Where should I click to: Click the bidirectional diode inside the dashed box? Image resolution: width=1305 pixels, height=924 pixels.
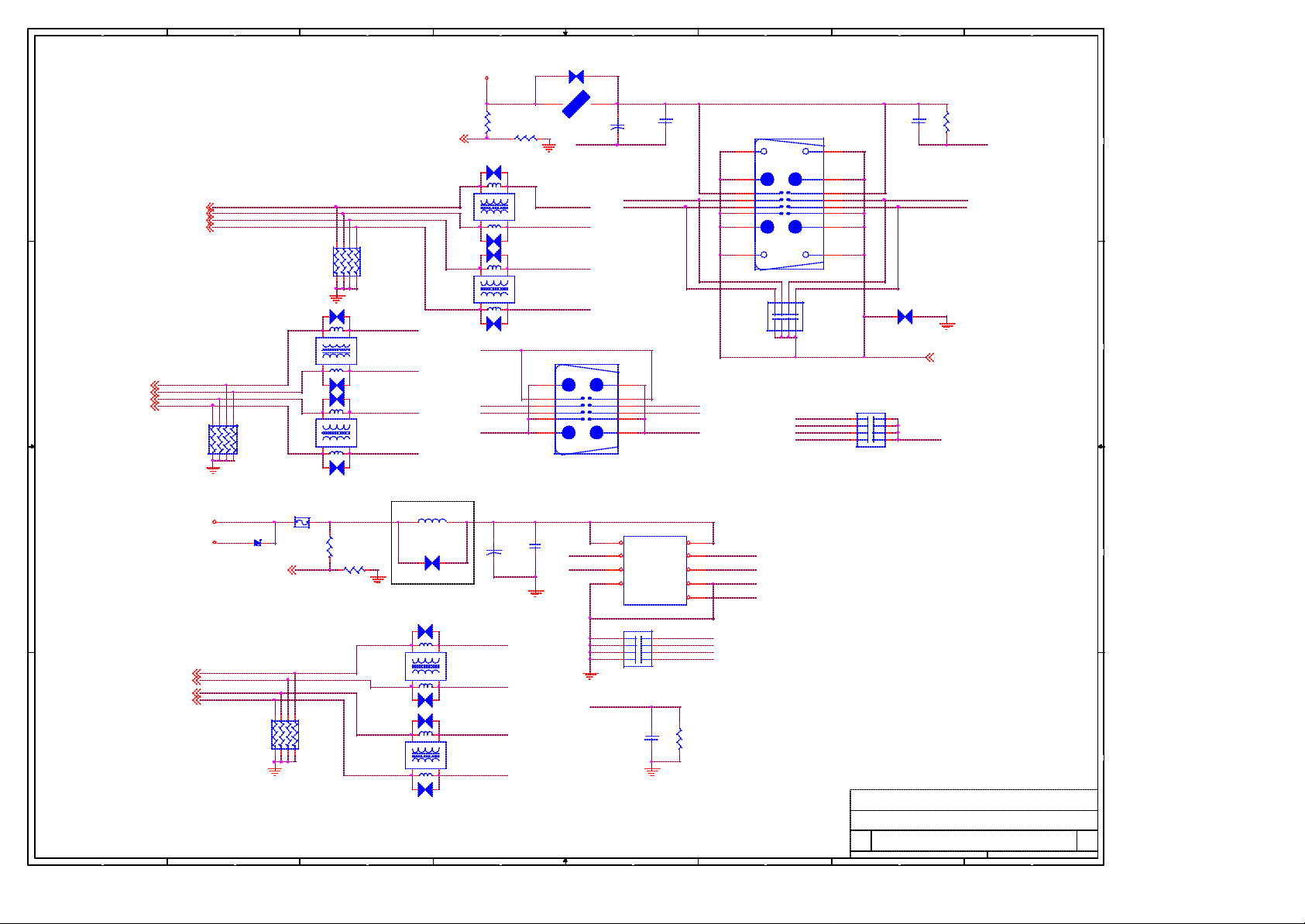tap(432, 563)
